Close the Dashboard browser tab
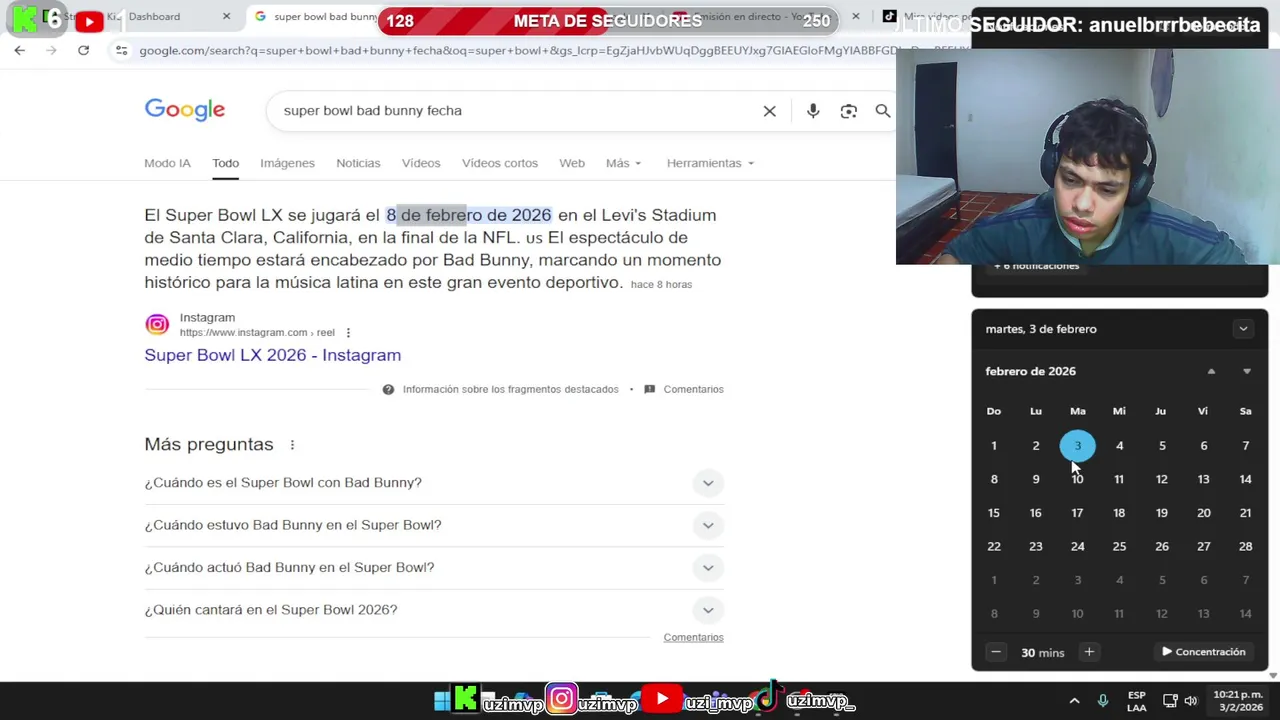This screenshot has width=1280, height=720. (226, 16)
